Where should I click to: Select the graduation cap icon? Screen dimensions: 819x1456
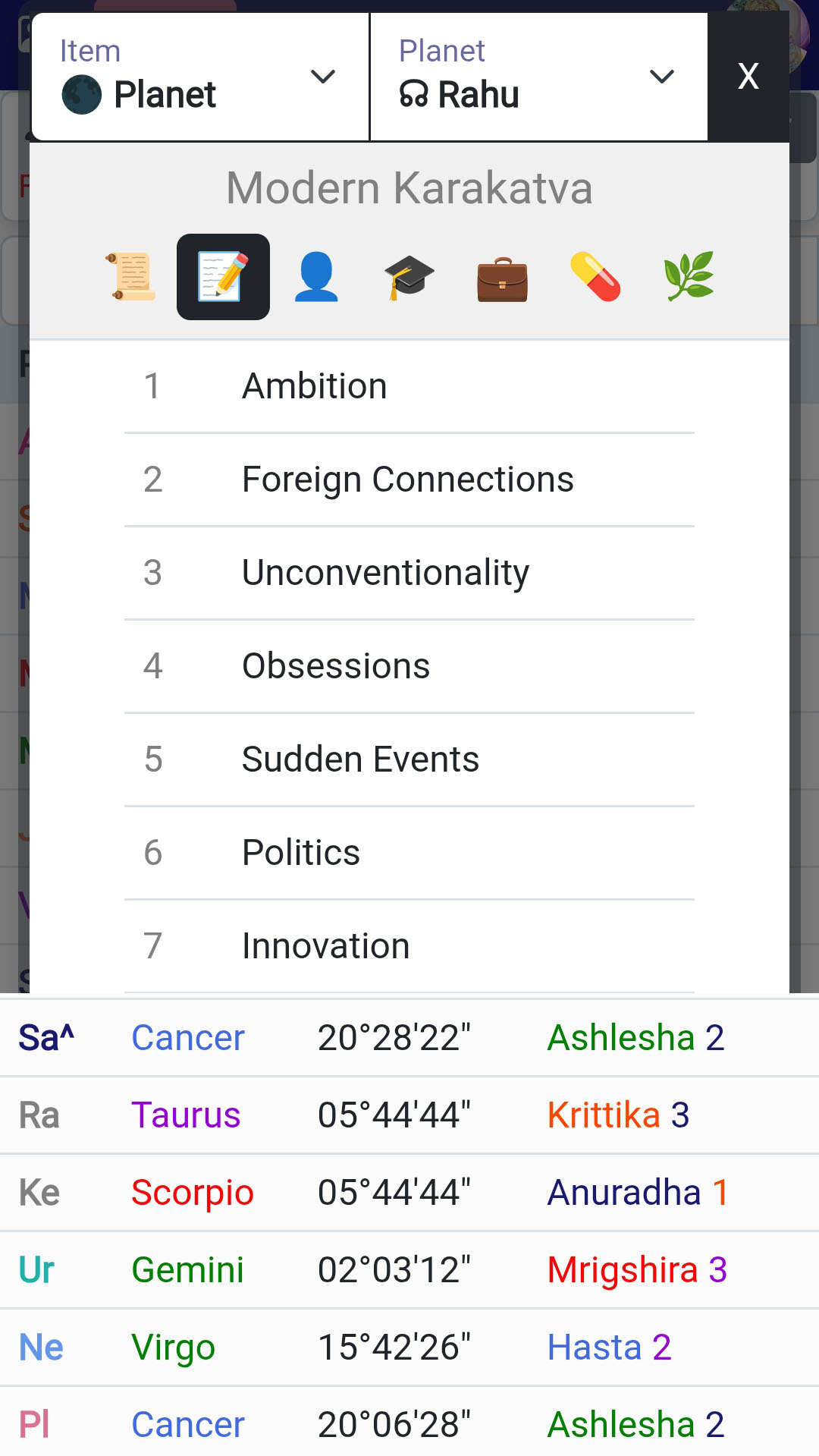(409, 277)
